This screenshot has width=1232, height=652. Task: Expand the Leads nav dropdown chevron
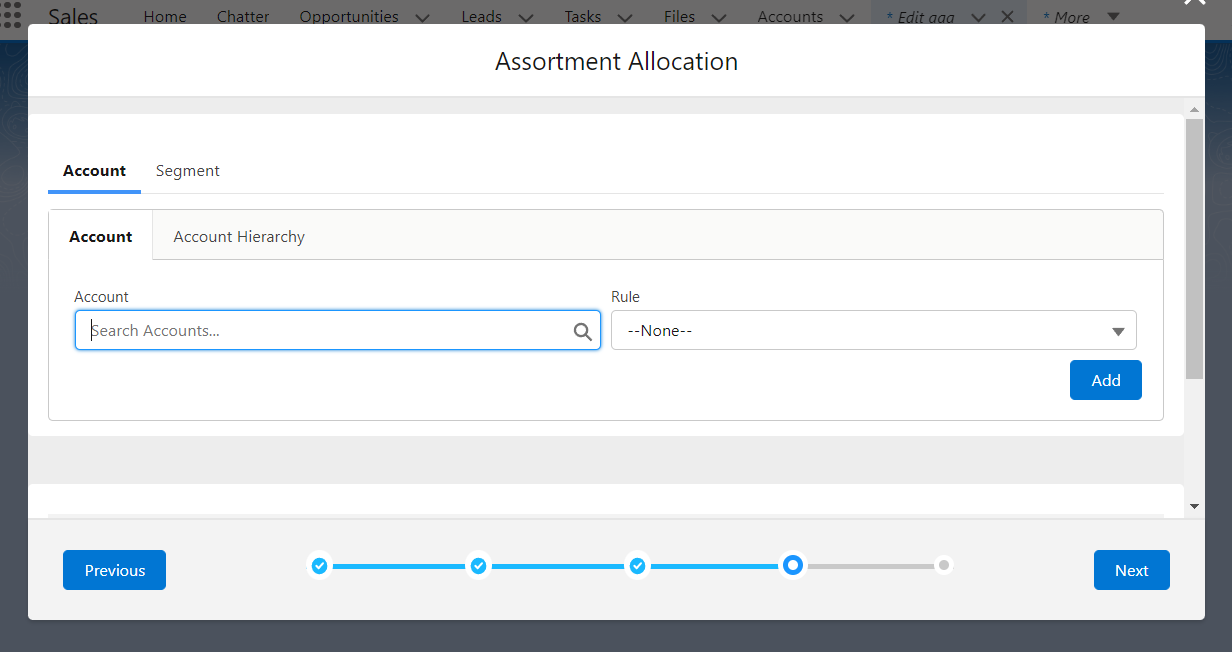point(526,17)
